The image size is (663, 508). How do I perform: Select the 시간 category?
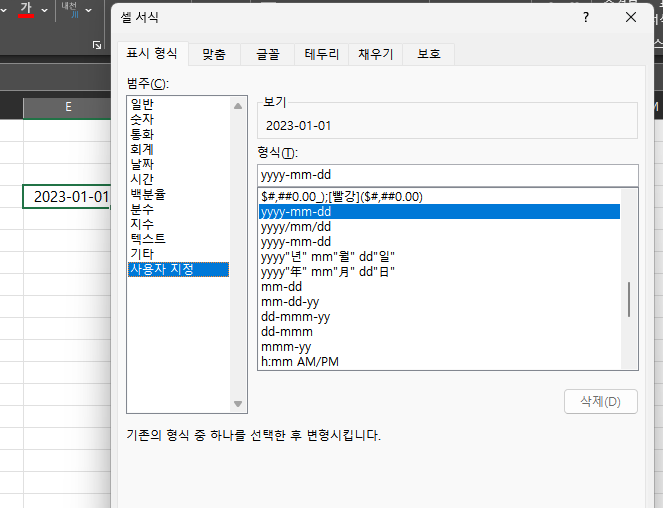click(x=179, y=179)
